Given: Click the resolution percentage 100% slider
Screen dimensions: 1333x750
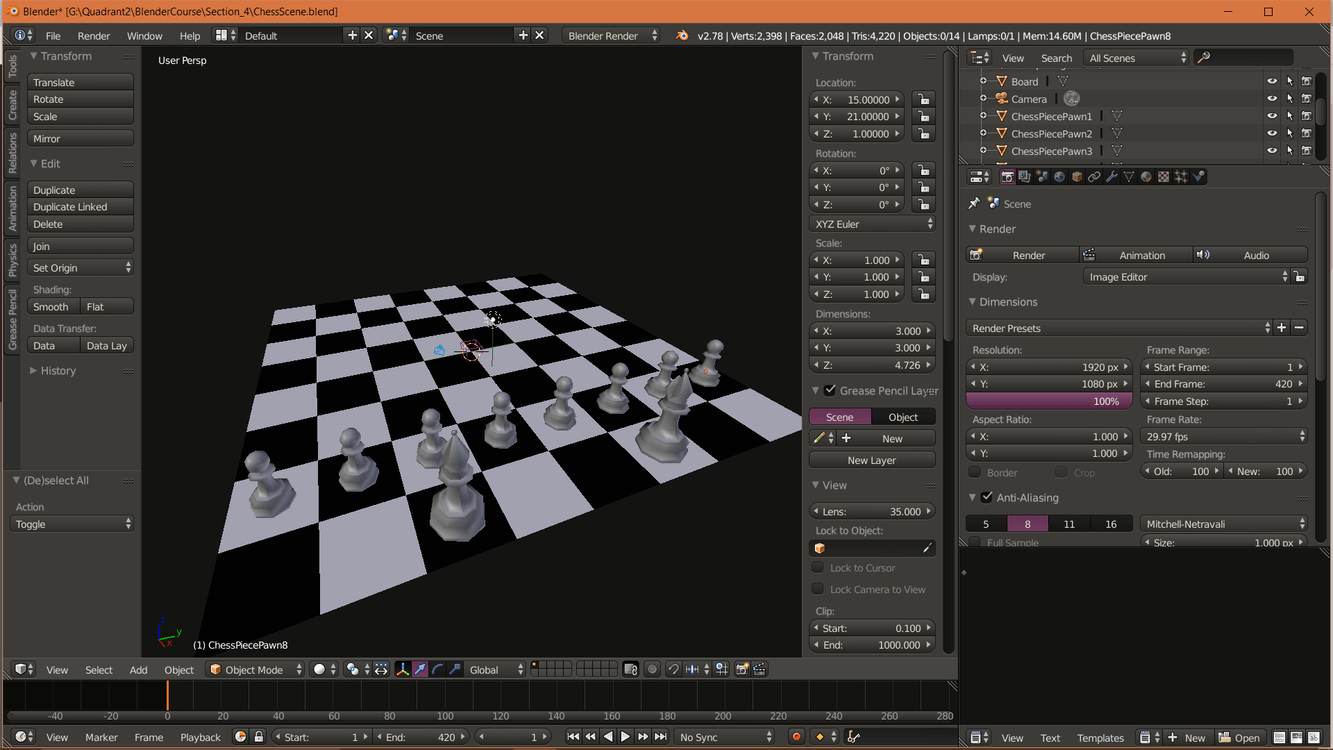Looking at the screenshot, I should (1049, 401).
